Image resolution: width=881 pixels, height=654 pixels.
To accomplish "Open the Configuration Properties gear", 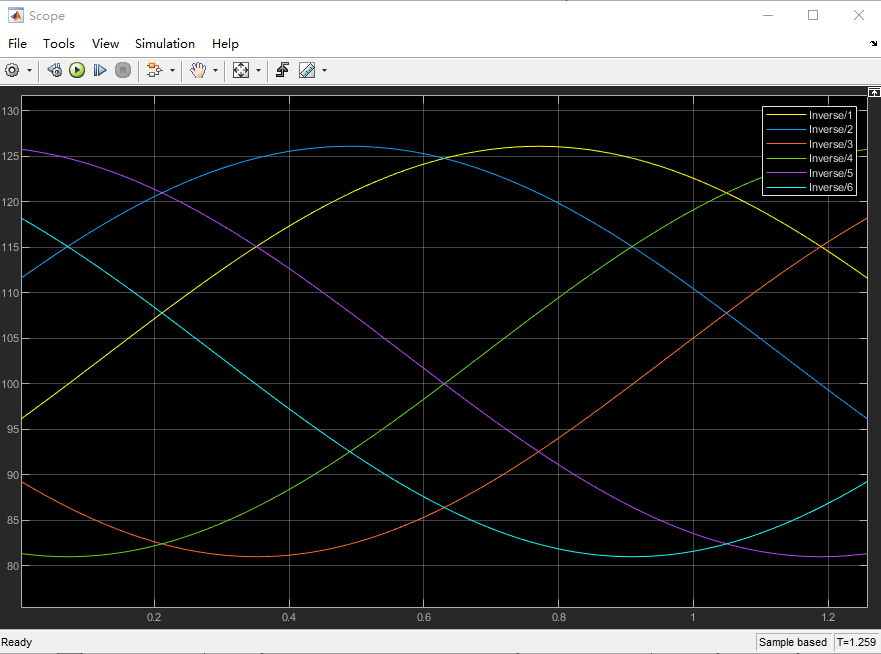I will point(12,70).
